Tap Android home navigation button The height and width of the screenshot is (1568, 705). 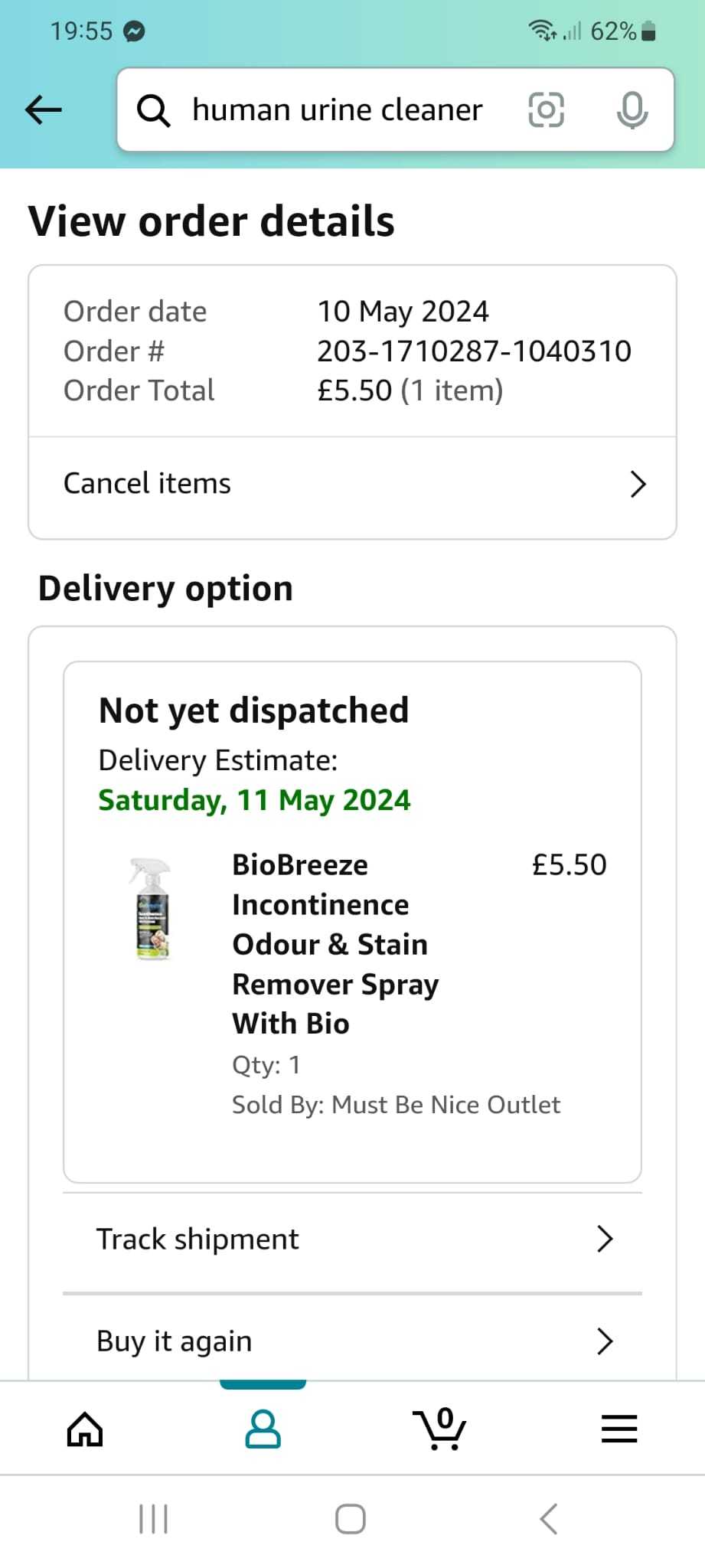[351, 1519]
